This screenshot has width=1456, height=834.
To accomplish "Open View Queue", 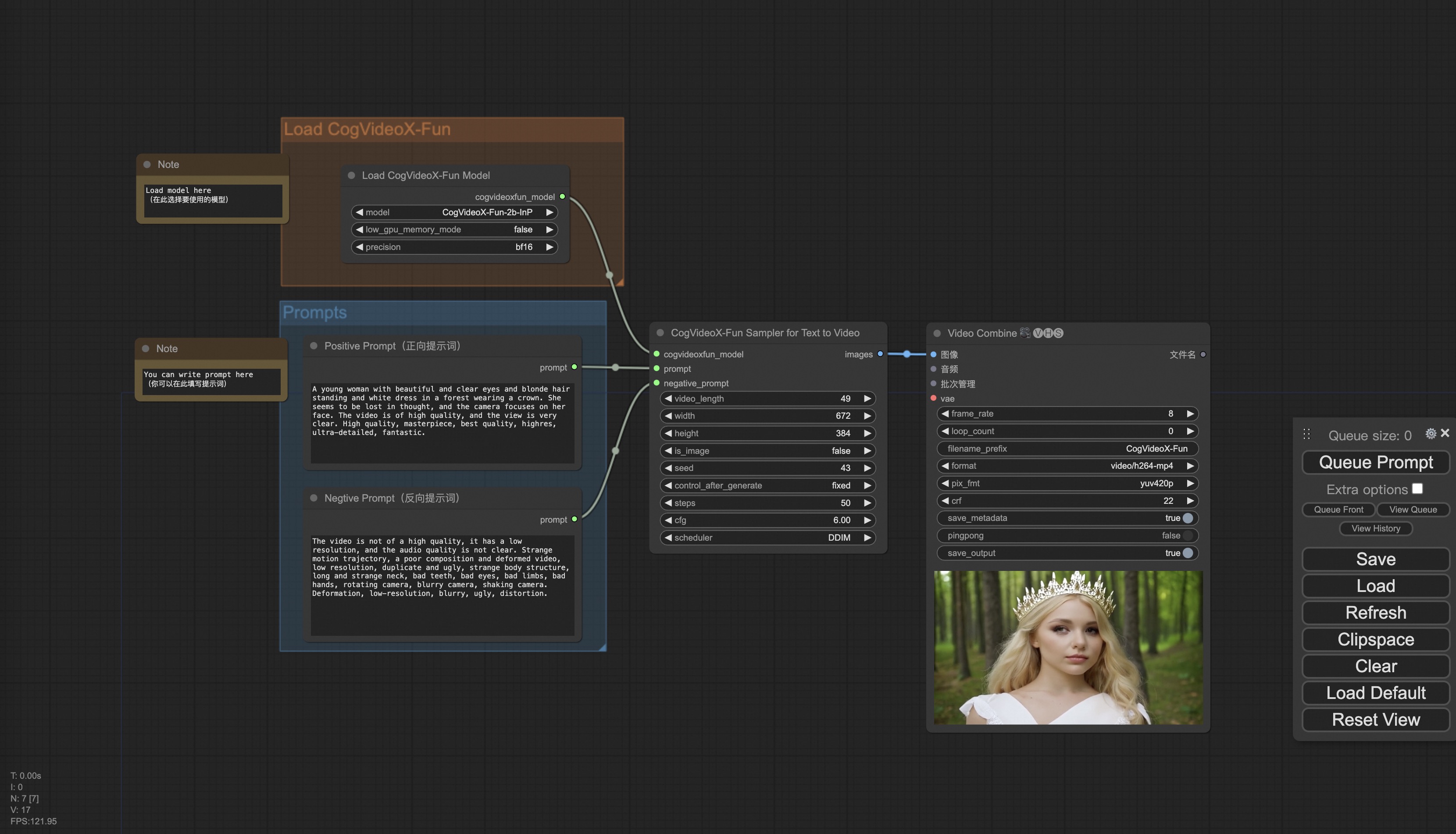I will point(1413,509).
